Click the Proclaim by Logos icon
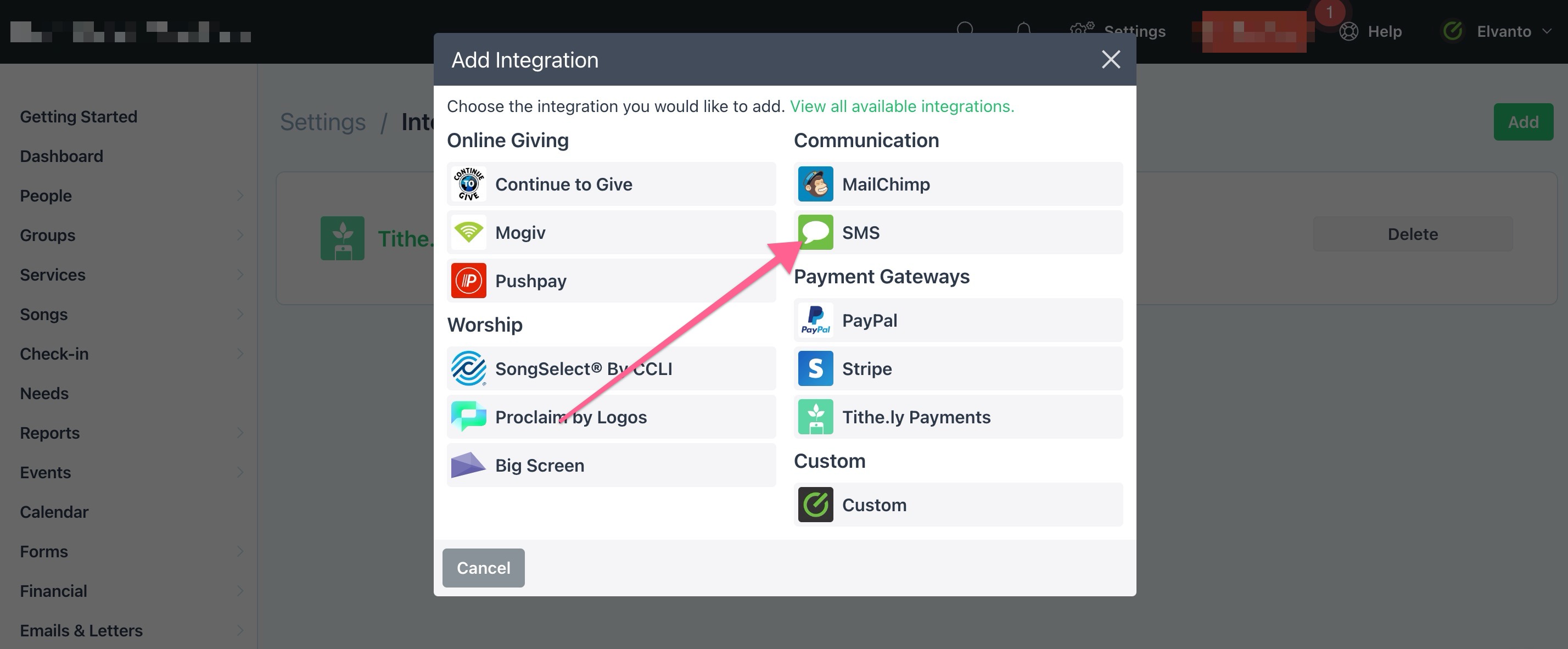 coord(468,417)
